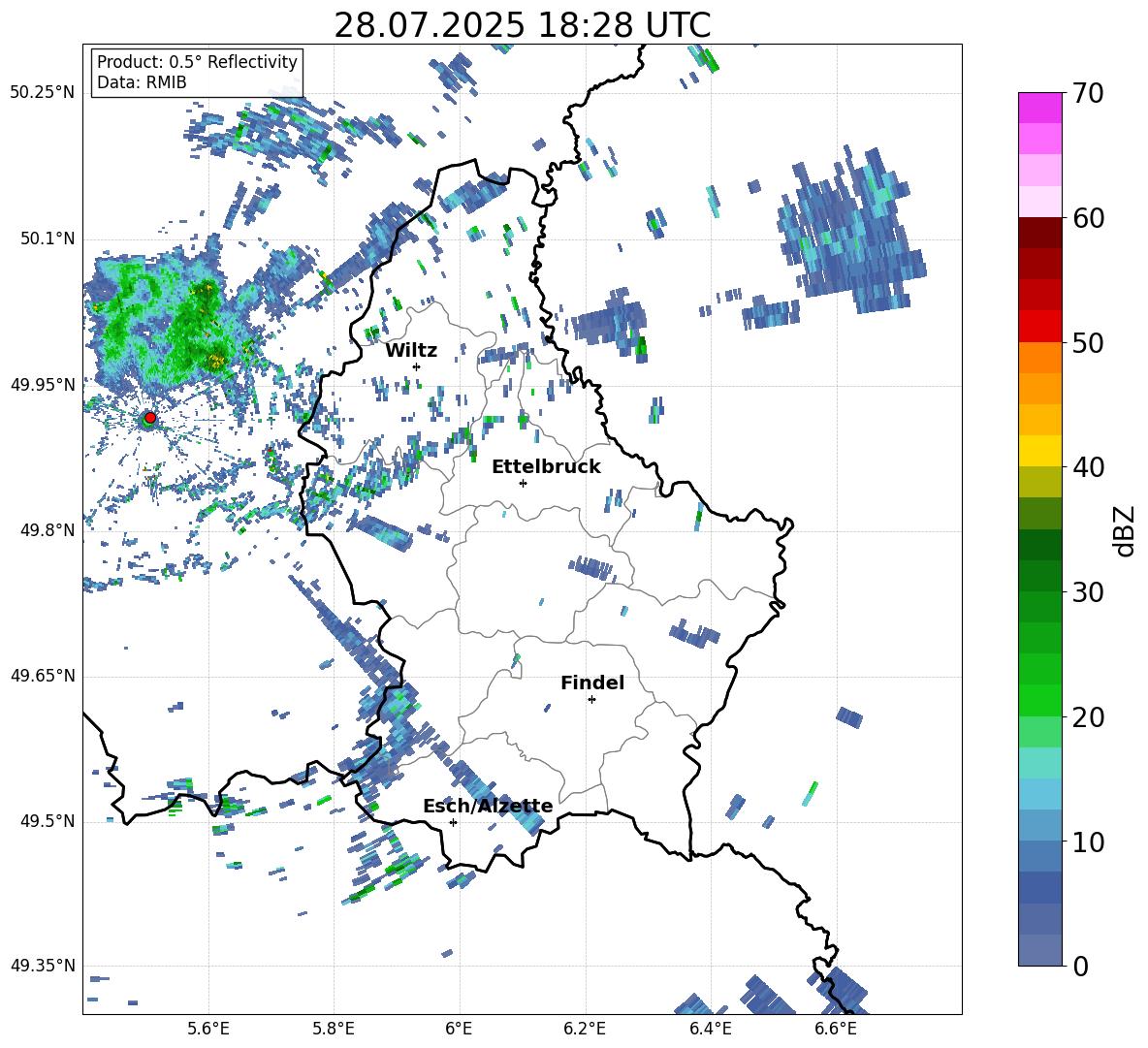This screenshot has height=1048, width=1148.
Task: Click the 6.2°E longitude label
Action: tap(585, 1030)
